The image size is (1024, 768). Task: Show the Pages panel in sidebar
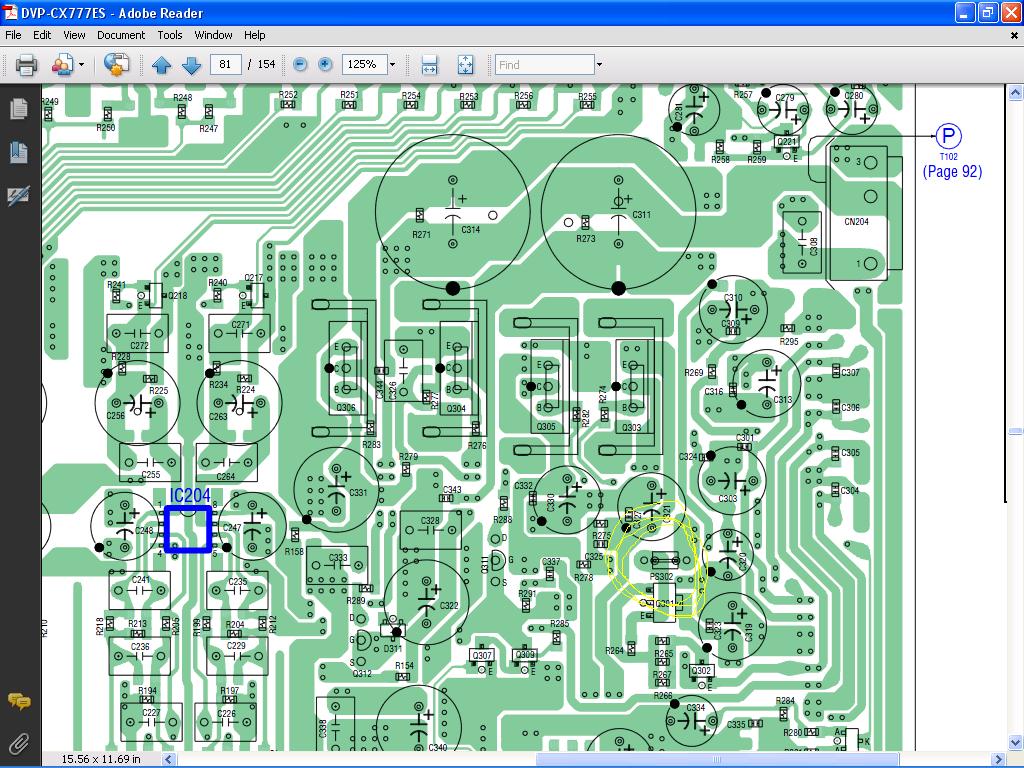pyautogui.click(x=19, y=109)
